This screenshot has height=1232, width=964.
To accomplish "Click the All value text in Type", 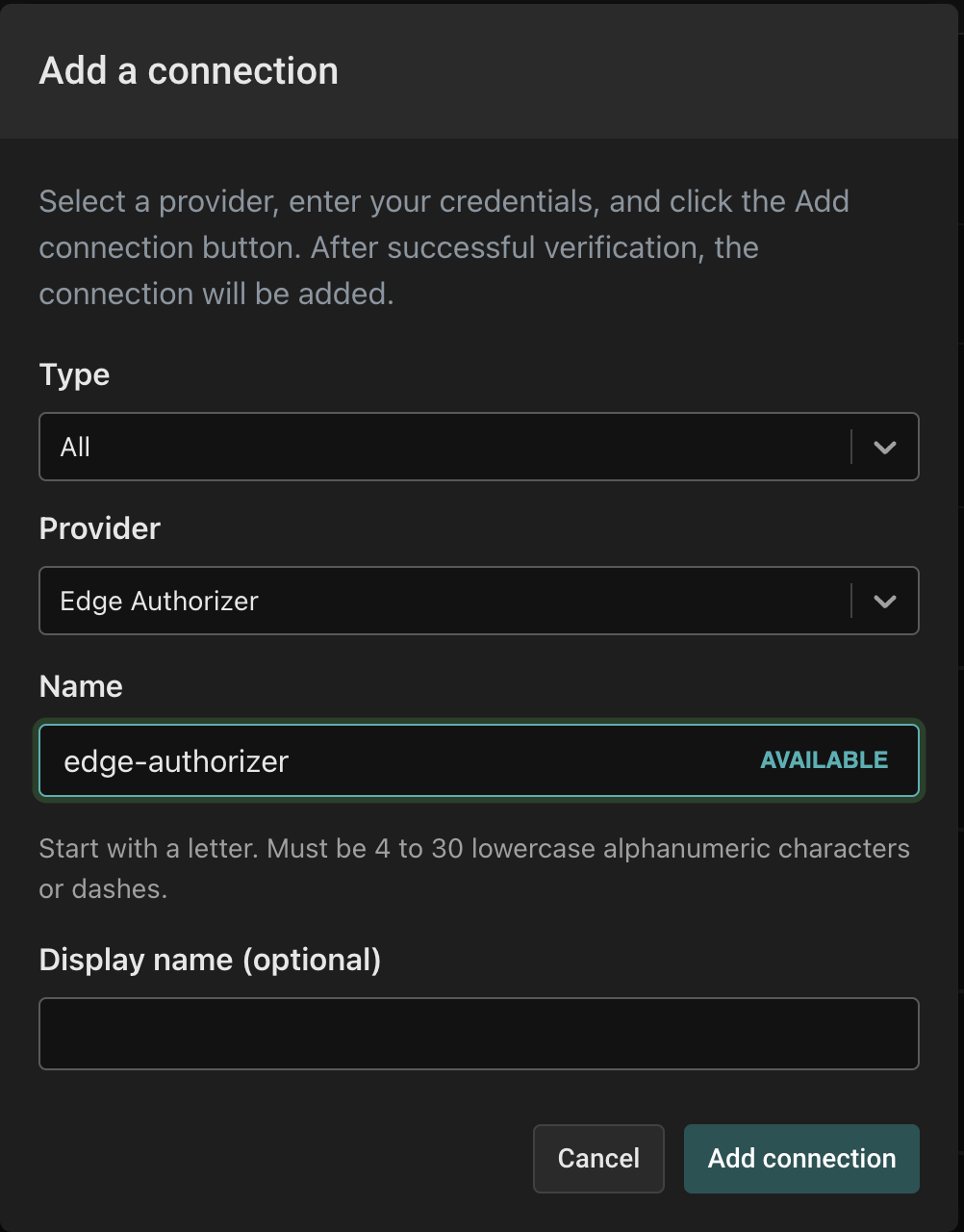I will click(75, 448).
